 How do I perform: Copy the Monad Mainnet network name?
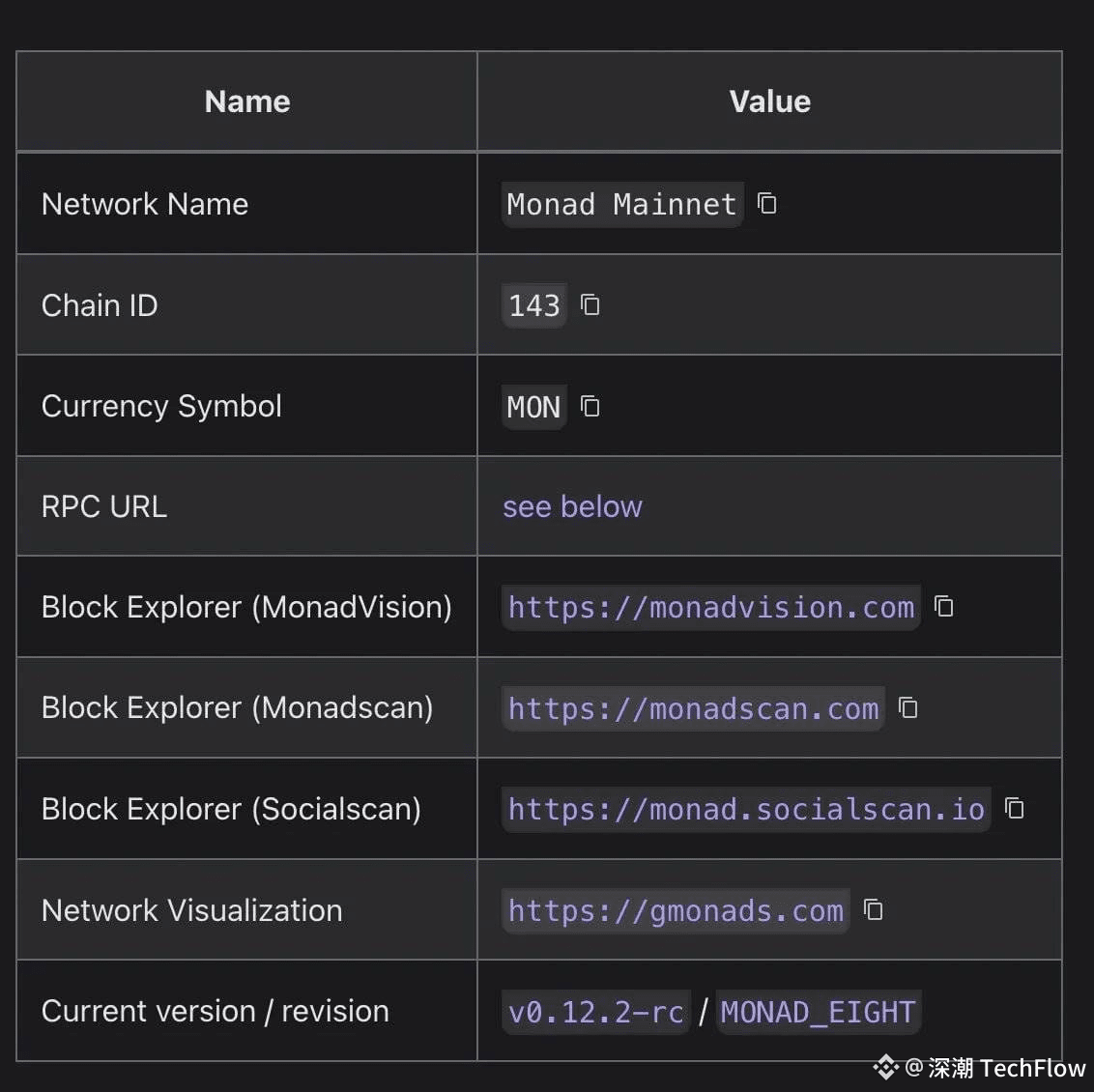click(x=767, y=204)
